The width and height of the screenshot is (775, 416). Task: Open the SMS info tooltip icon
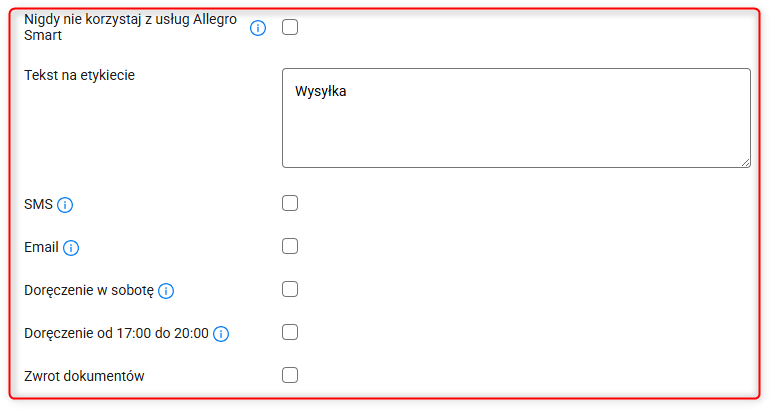tap(66, 205)
